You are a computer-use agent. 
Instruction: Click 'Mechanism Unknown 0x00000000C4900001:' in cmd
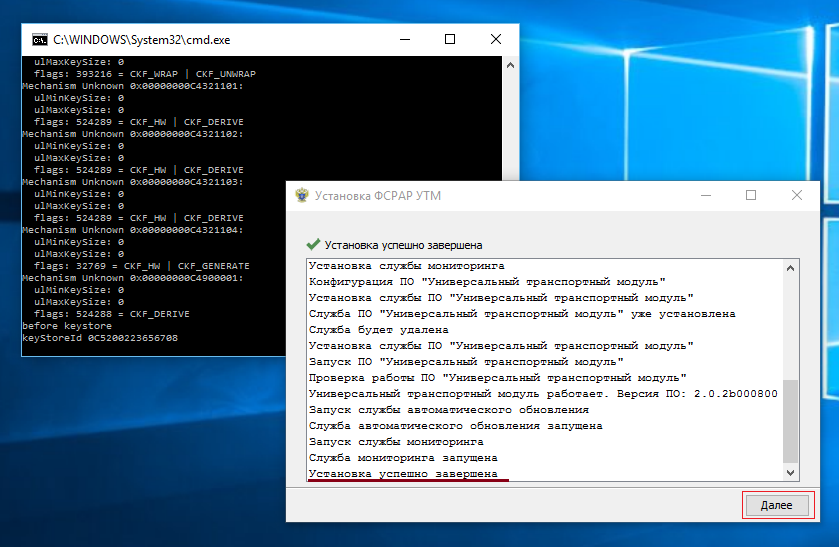[x=133, y=278]
